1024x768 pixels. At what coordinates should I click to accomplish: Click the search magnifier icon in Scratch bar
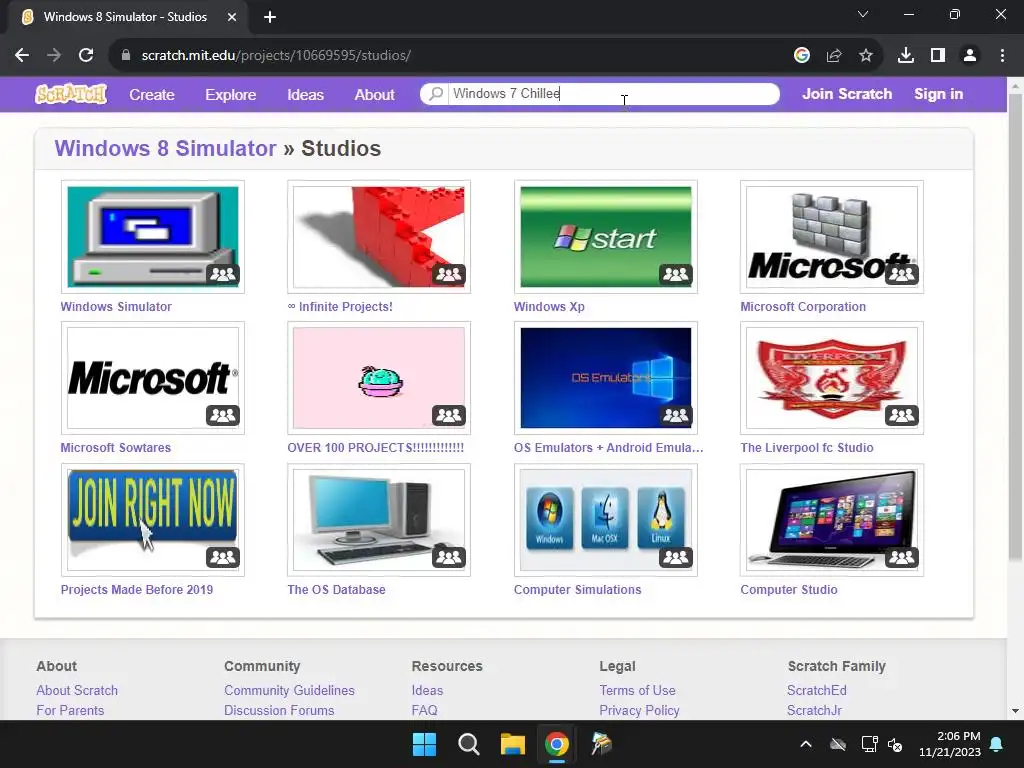point(436,93)
